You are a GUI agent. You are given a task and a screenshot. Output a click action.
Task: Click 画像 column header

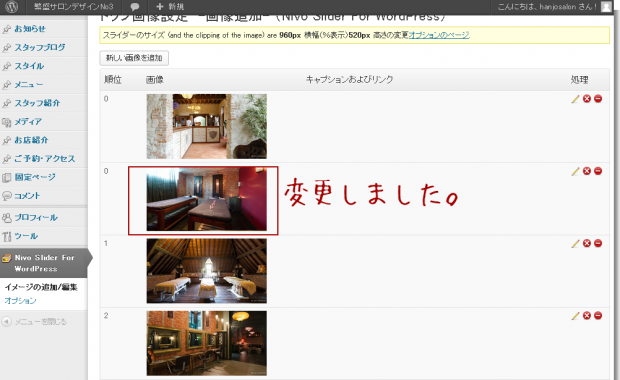pos(155,79)
